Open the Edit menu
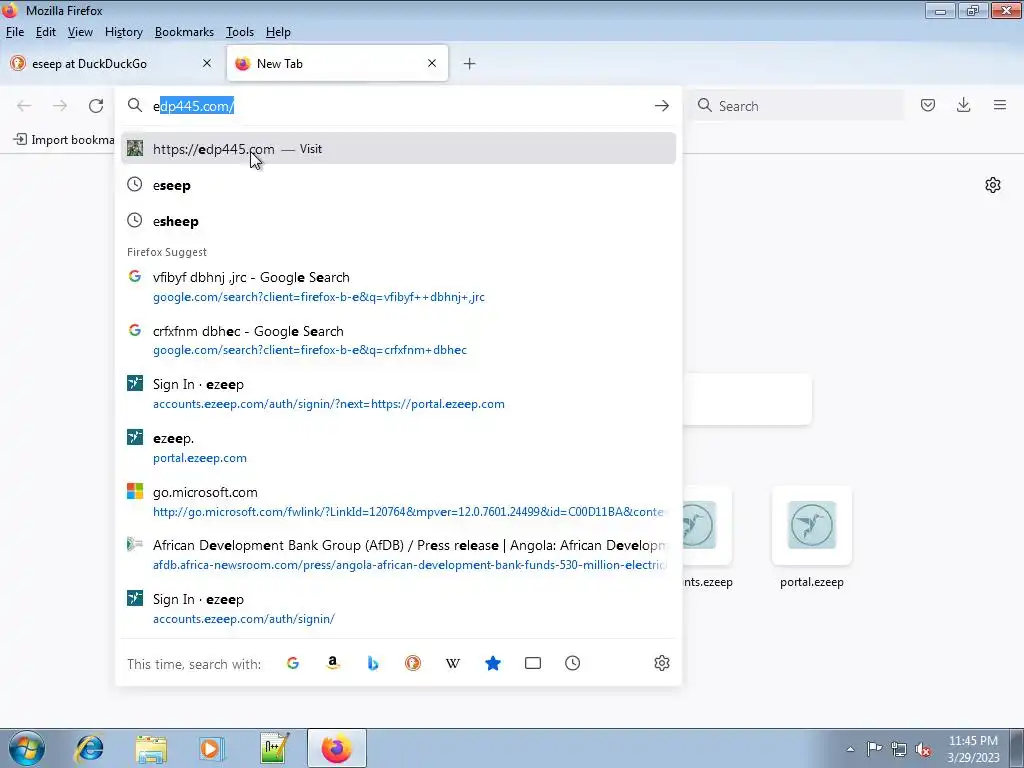1024x768 pixels. 45,32
